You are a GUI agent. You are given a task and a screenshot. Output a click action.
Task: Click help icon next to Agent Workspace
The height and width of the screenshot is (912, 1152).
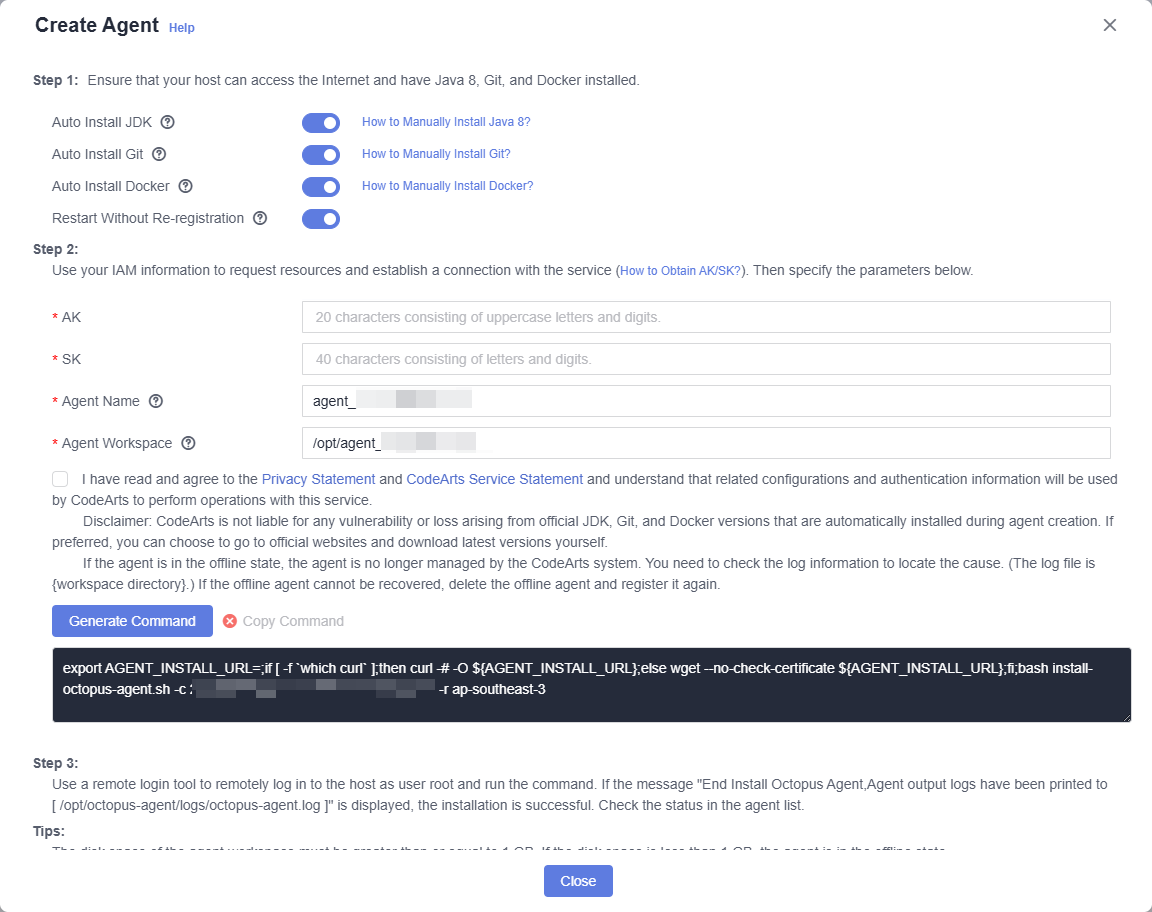click(x=189, y=443)
